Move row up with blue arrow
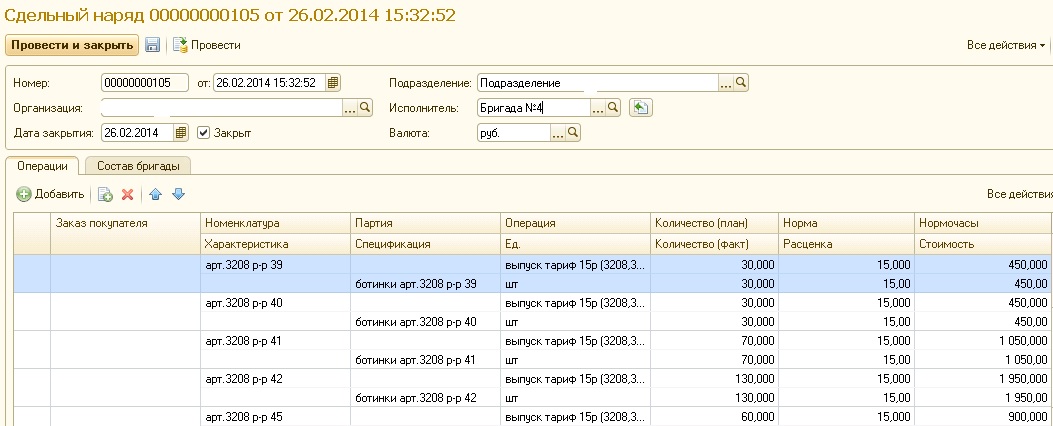 pos(155,194)
